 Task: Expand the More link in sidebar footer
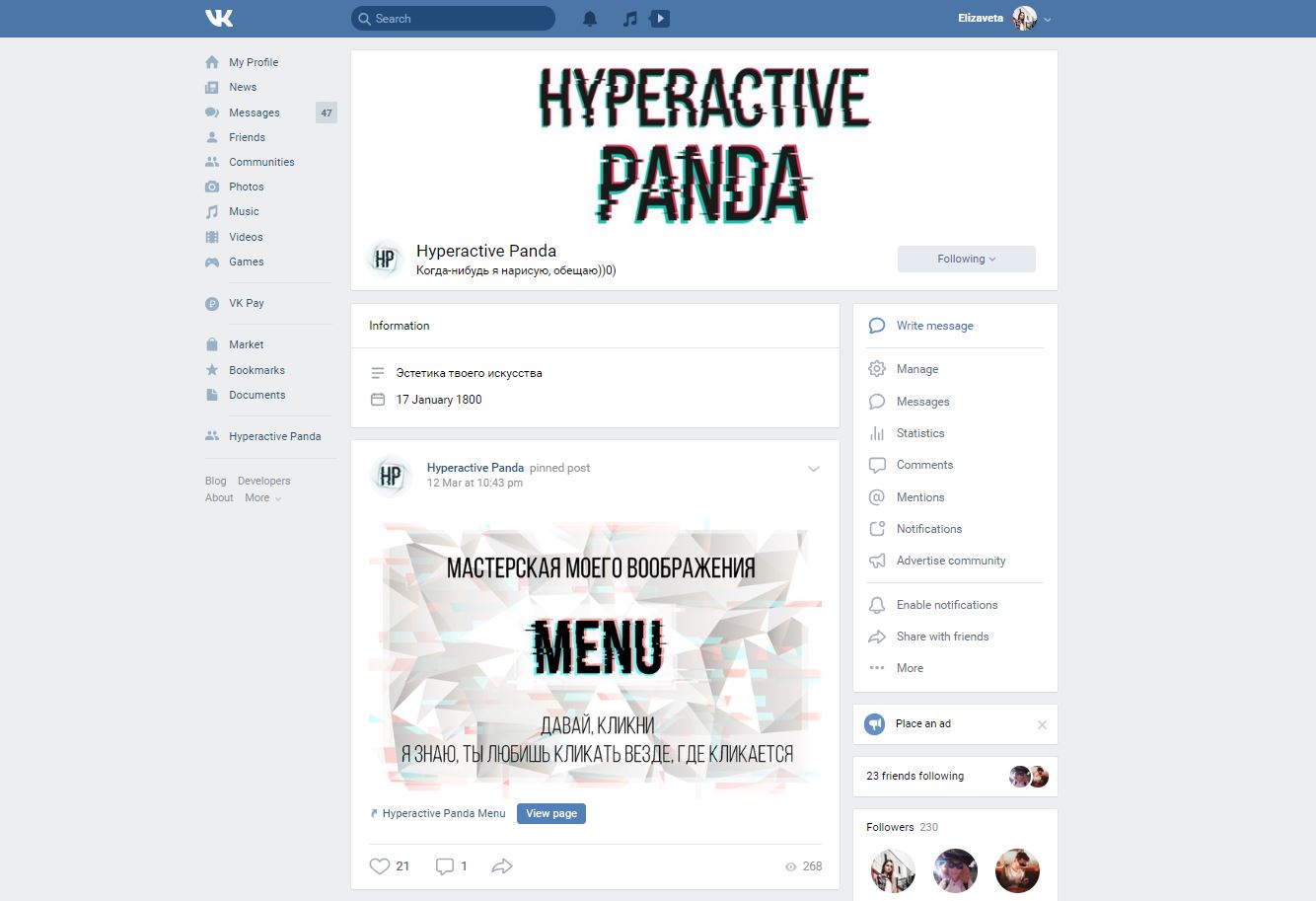click(262, 498)
